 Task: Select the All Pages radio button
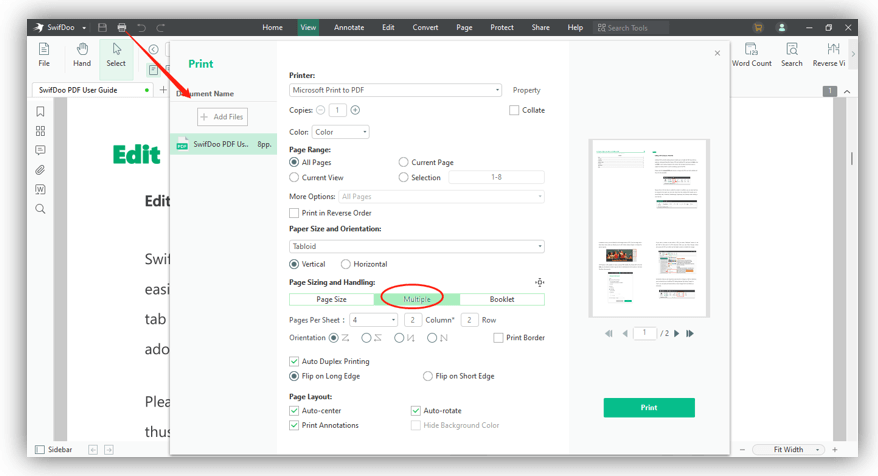(x=294, y=162)
